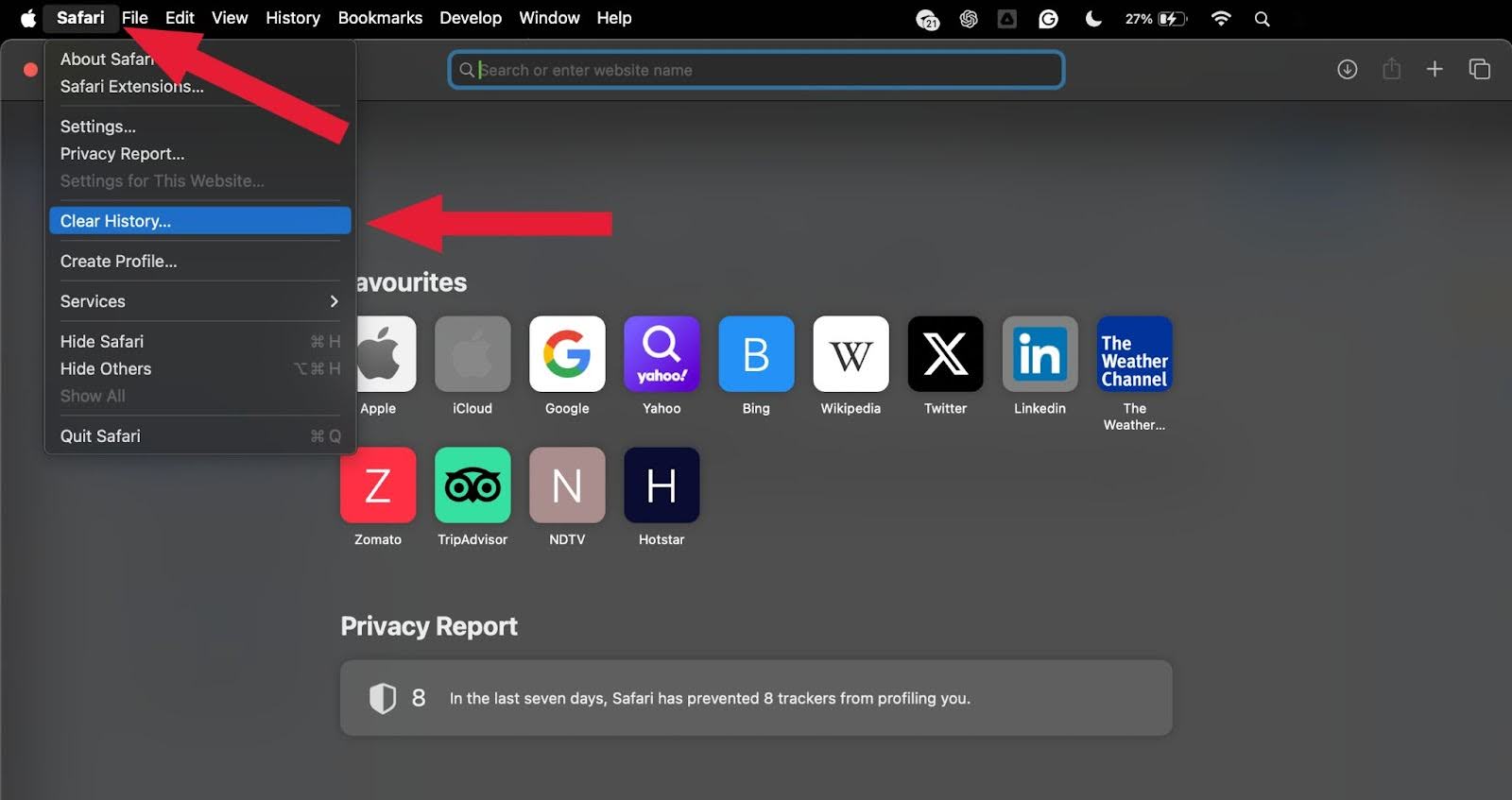Open the File menu

point(135,18)
